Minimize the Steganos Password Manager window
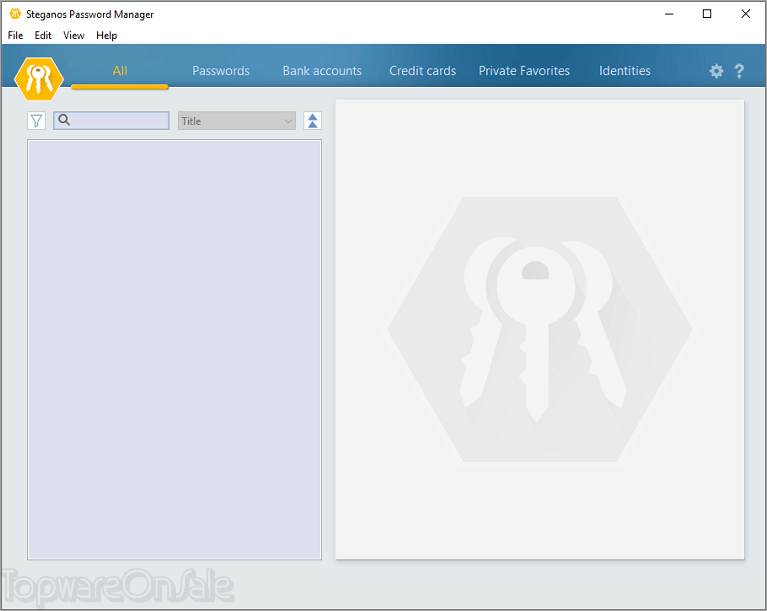 coord(669,14)
